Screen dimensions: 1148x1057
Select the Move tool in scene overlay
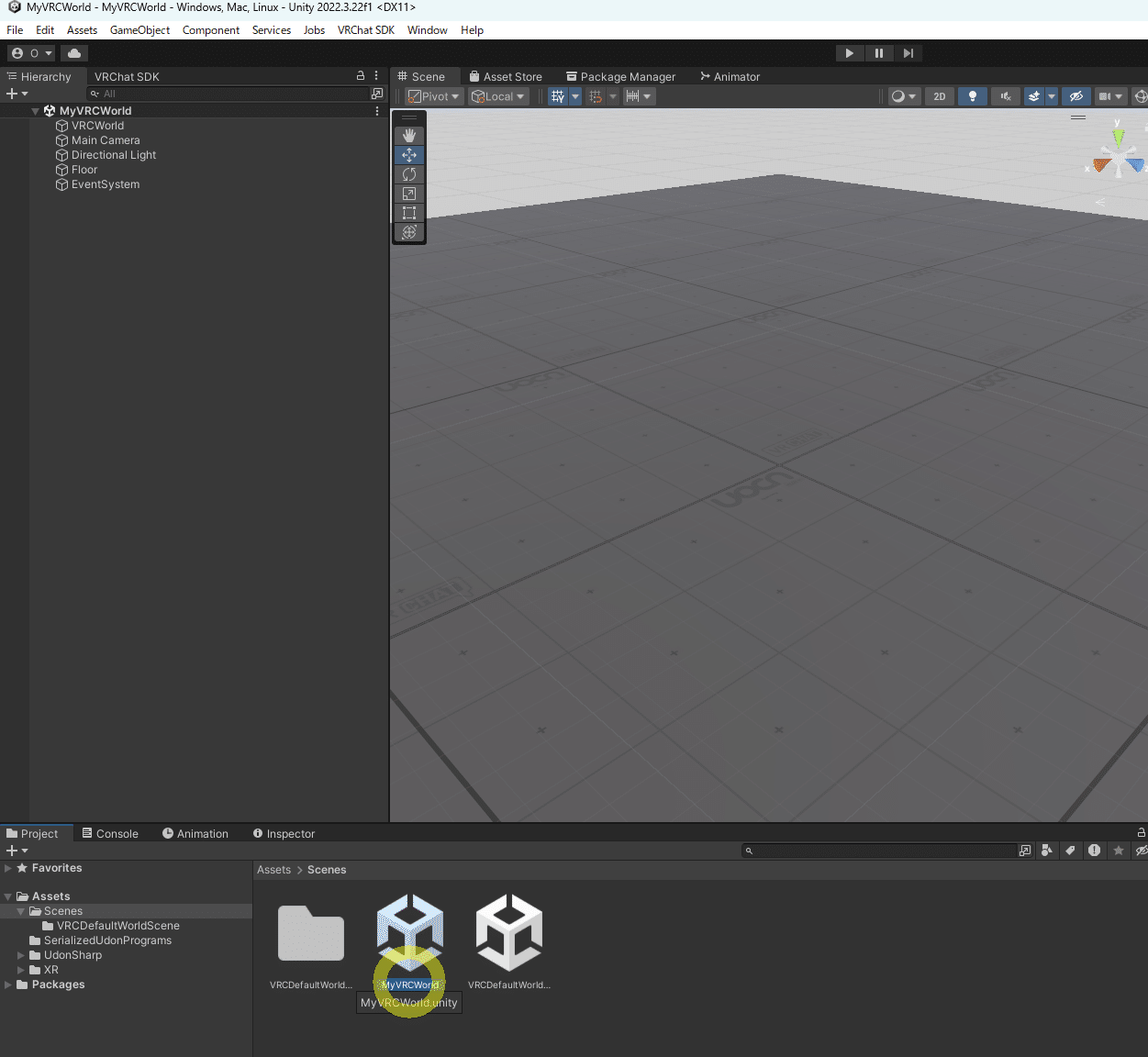[409, 155]
